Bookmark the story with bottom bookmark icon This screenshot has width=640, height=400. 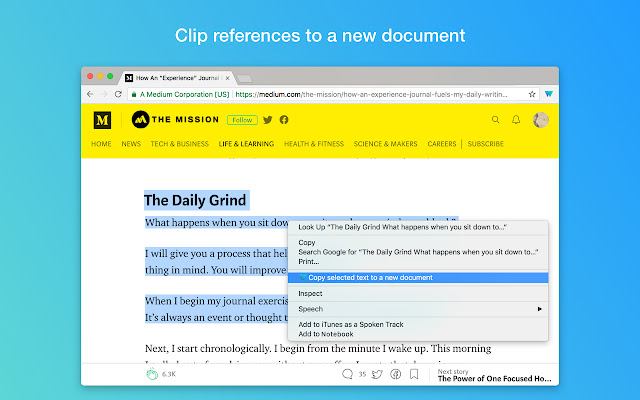tap(414, 374)
